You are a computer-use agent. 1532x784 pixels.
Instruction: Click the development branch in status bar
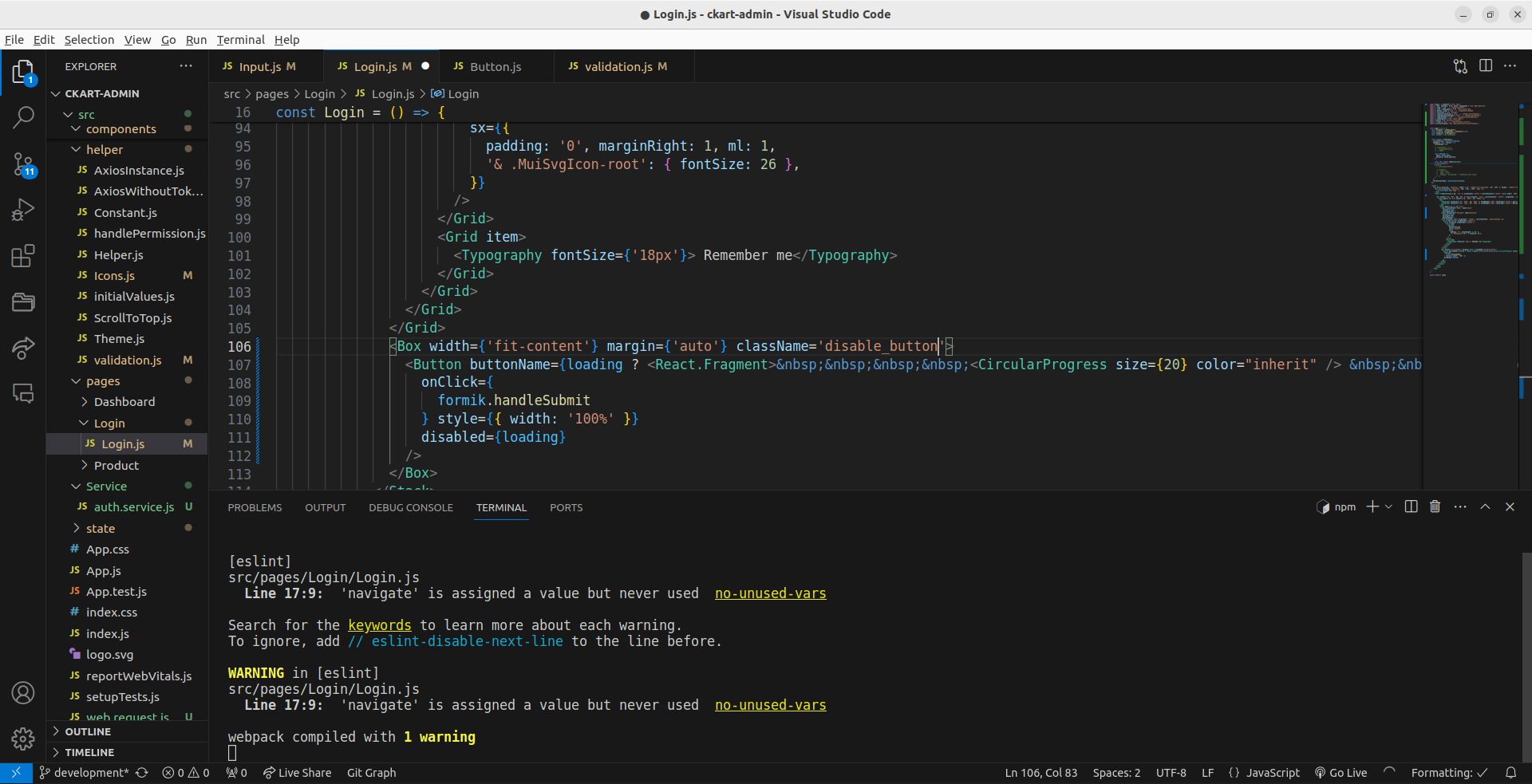84,773
